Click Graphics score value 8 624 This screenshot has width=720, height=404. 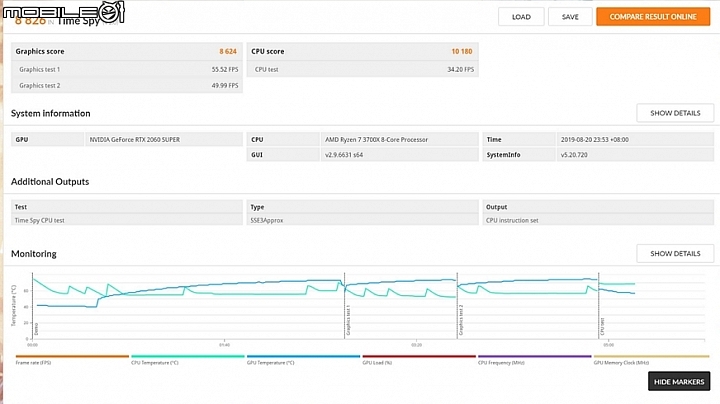pos(228,51)
